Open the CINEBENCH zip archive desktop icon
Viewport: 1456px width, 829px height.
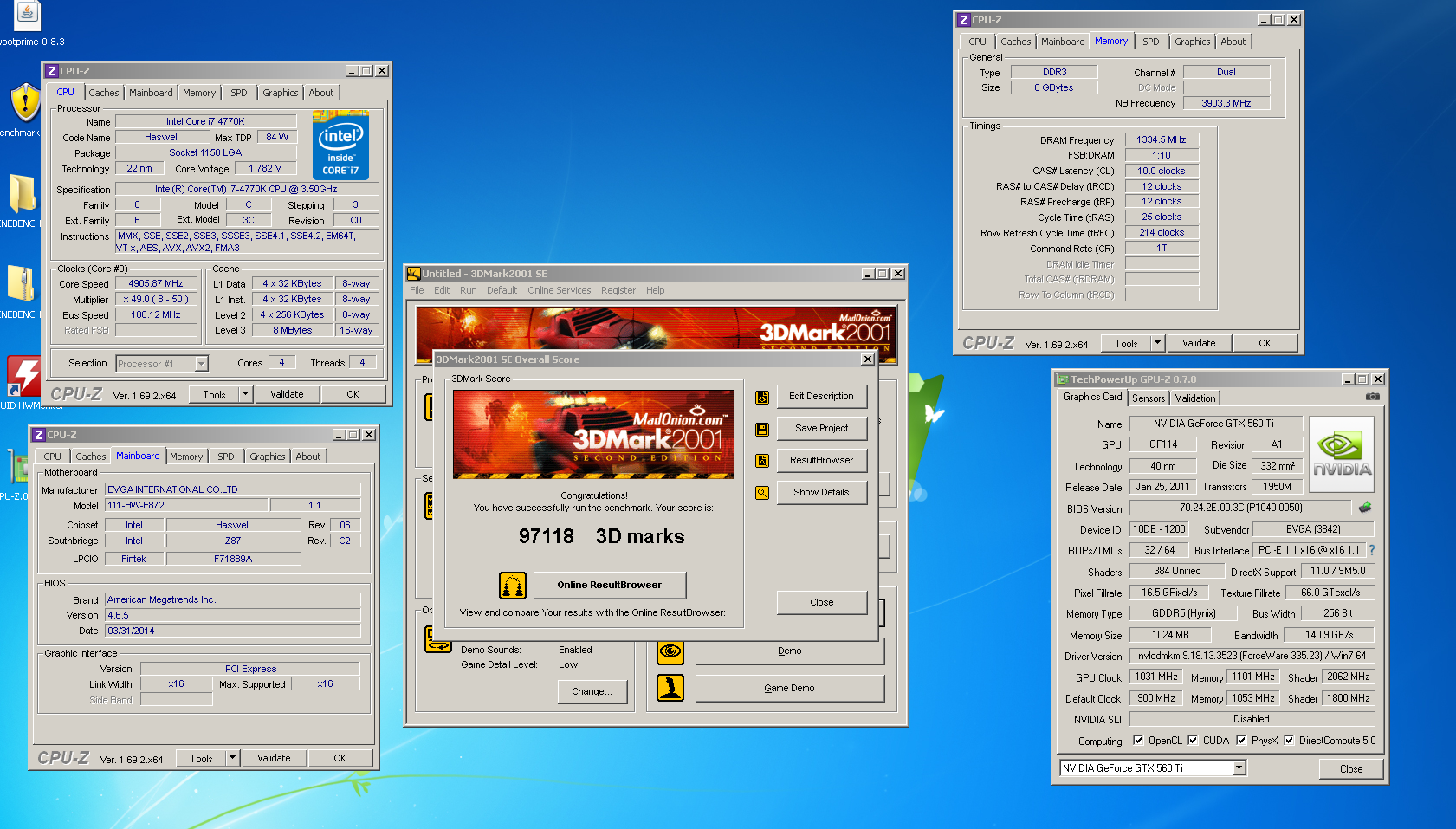pyautogui.click(x=21, y=284)
